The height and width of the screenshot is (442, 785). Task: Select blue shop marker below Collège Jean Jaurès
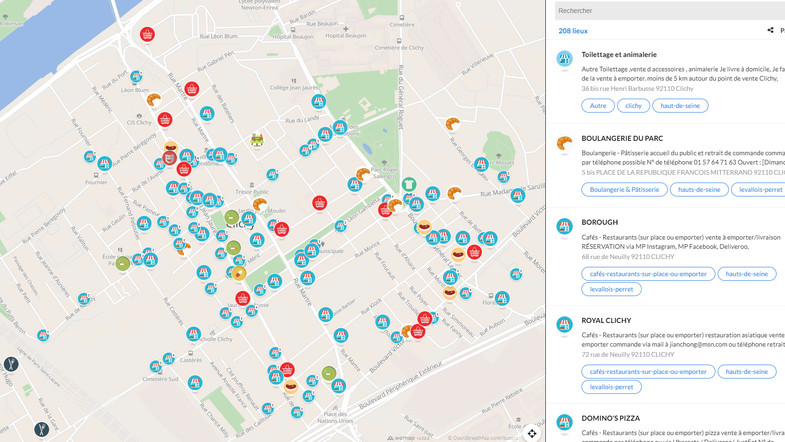(318, 102)
